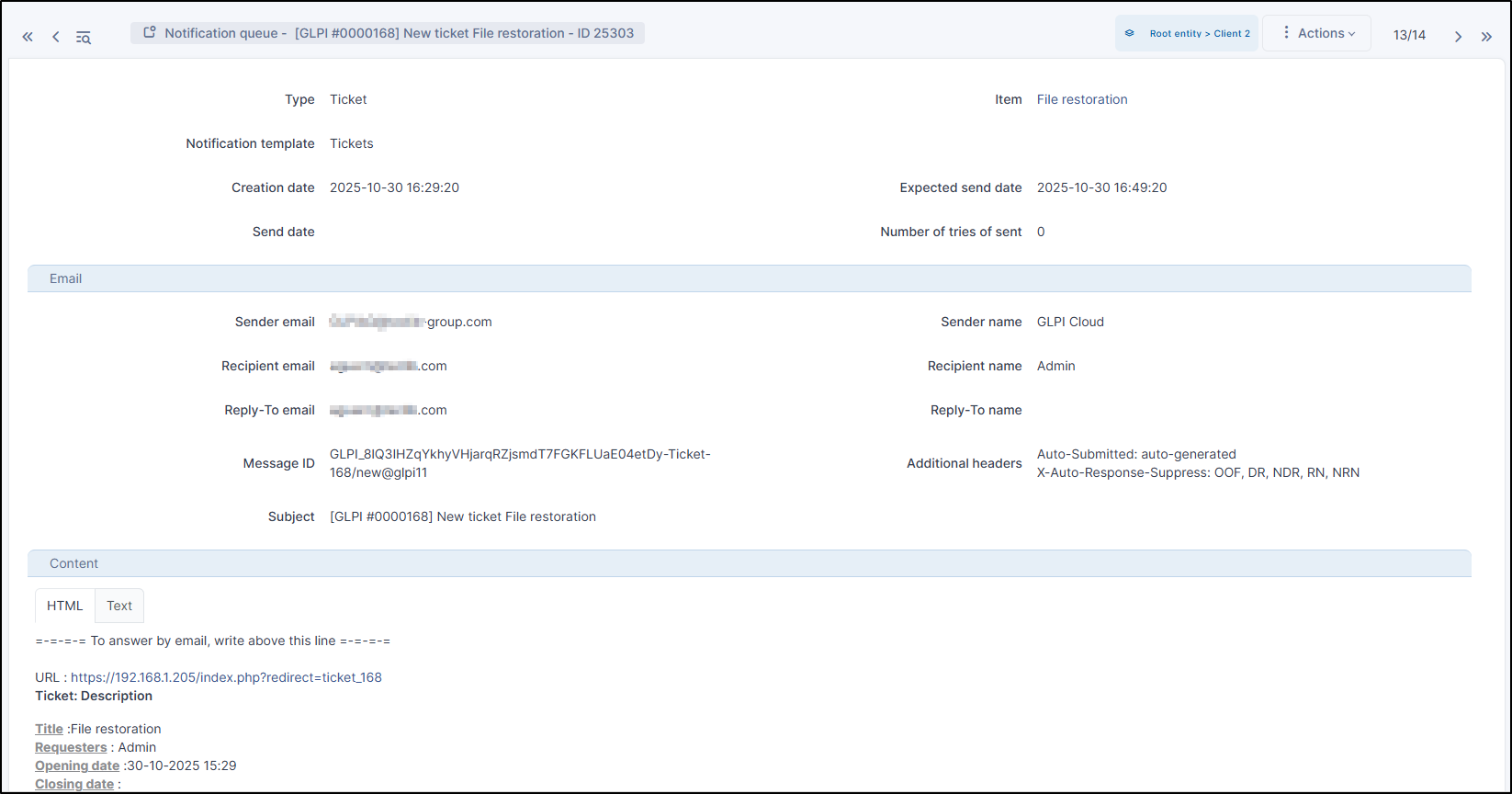Click the creation date value 2025-10-30 16:29:20
Image resolution: width=1512 pixels, height=794 pixels.
tap(394, 187)
